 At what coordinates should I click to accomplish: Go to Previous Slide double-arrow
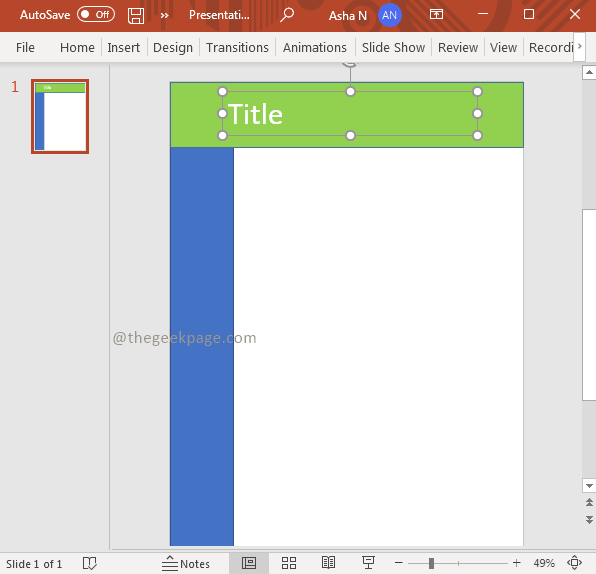[589, 502]
